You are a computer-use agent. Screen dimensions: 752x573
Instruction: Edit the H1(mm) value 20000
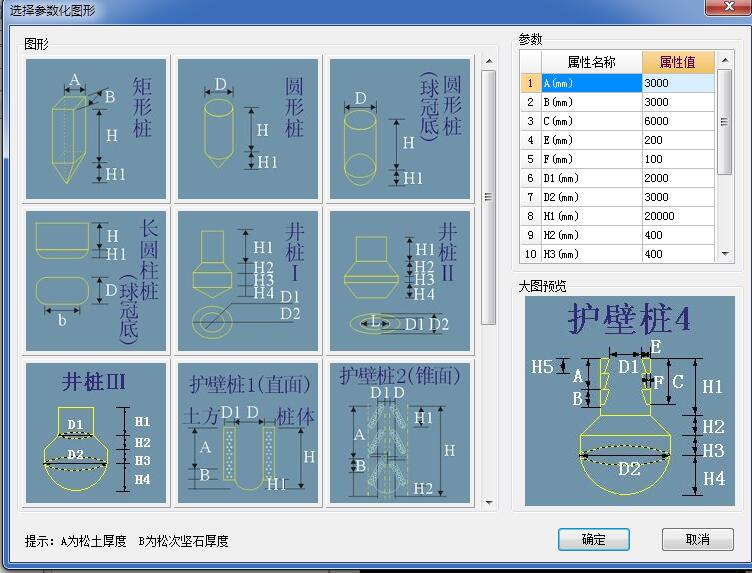[678, 216]
